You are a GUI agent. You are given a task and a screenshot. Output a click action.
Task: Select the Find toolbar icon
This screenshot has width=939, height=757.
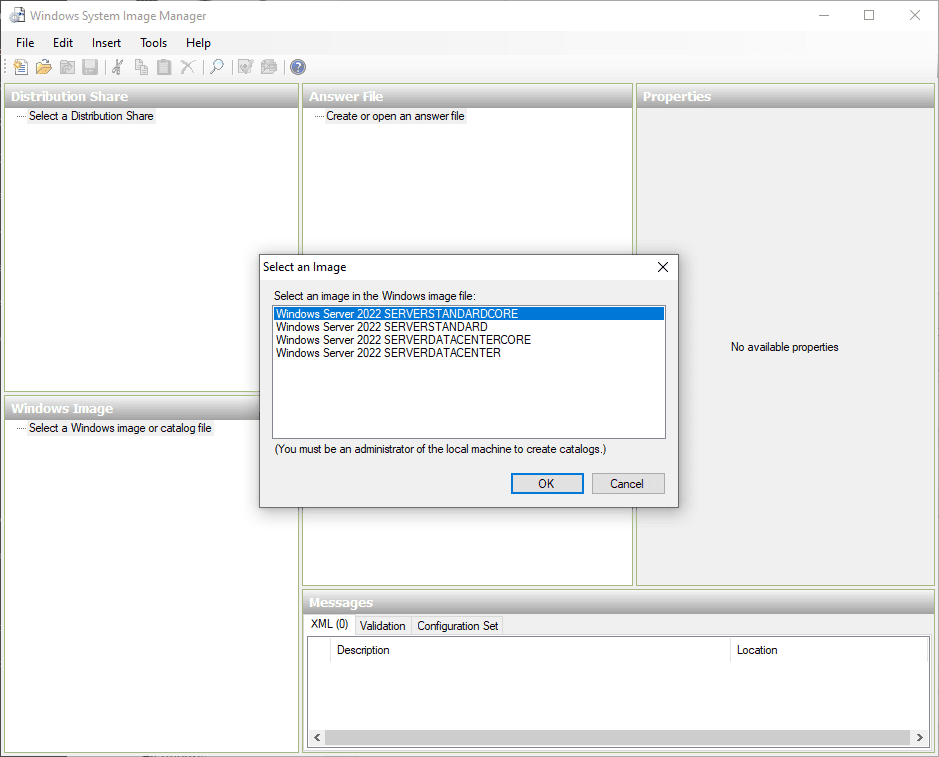click(x=216, y=67)
